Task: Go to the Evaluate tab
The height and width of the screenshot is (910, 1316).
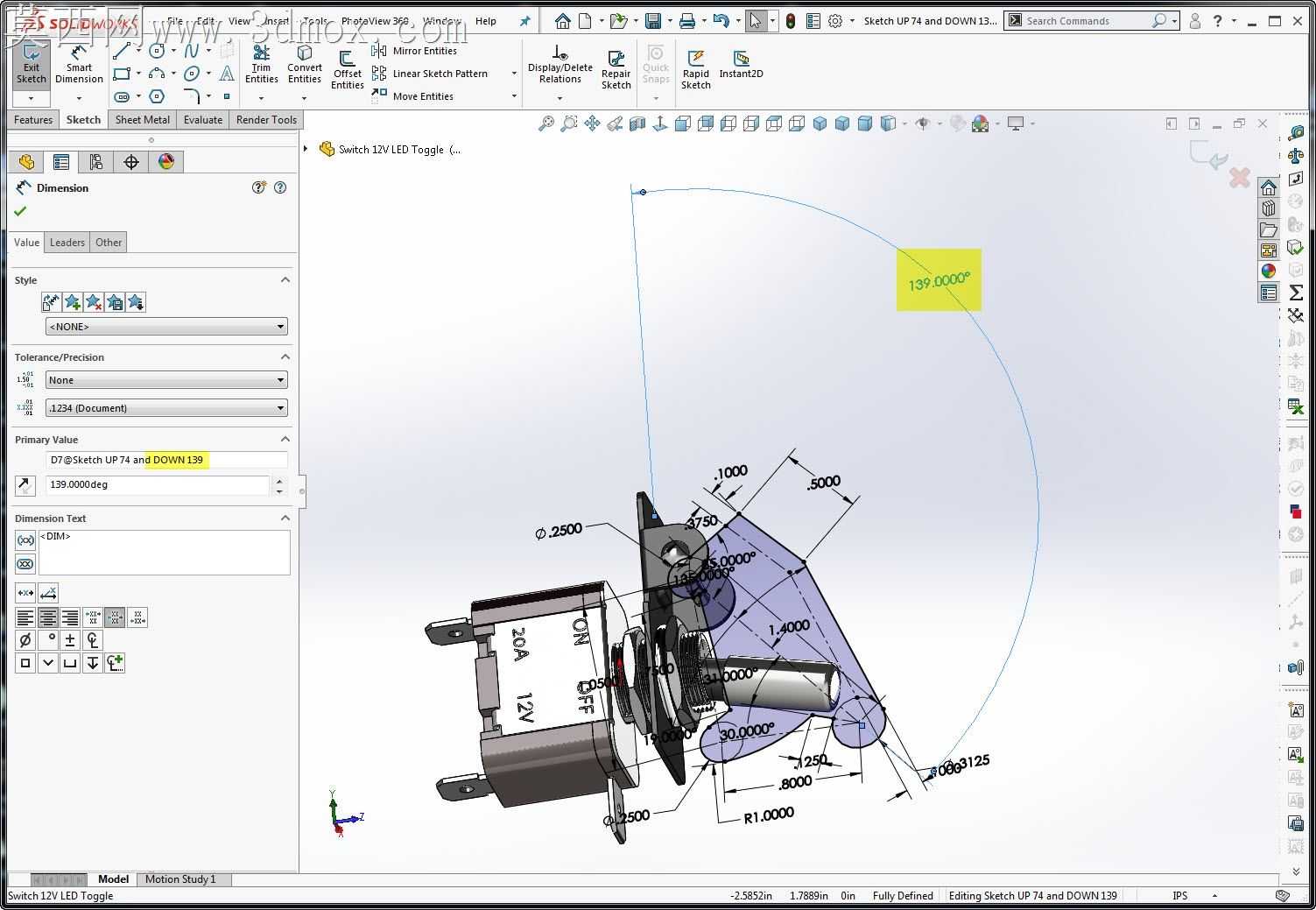Action: click(x=203, y=120)
